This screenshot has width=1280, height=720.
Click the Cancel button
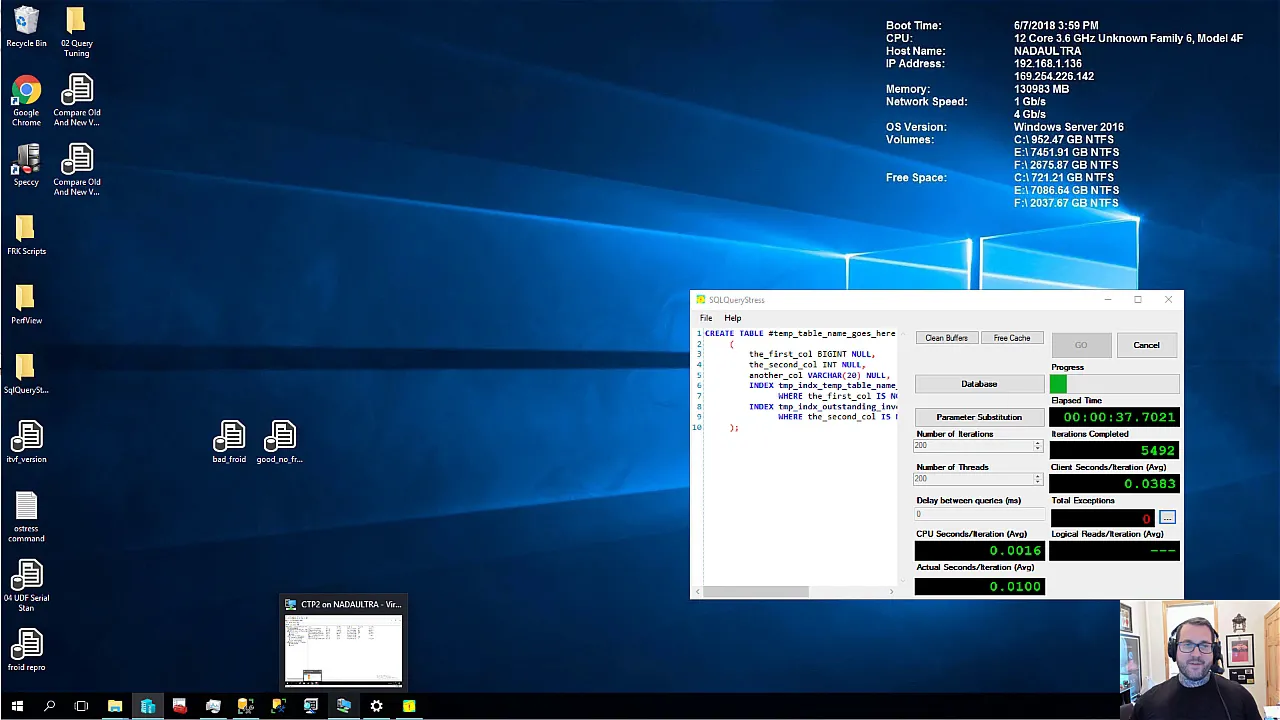[1146, 345]
